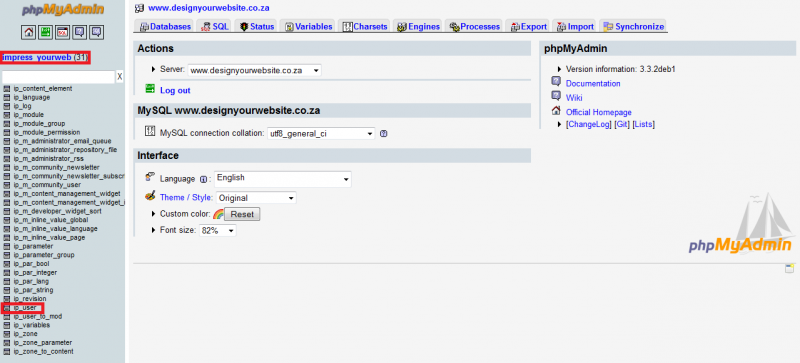
Task: Click the Wiki icon in phpMyAdmin panel
Action: [556, 96]
